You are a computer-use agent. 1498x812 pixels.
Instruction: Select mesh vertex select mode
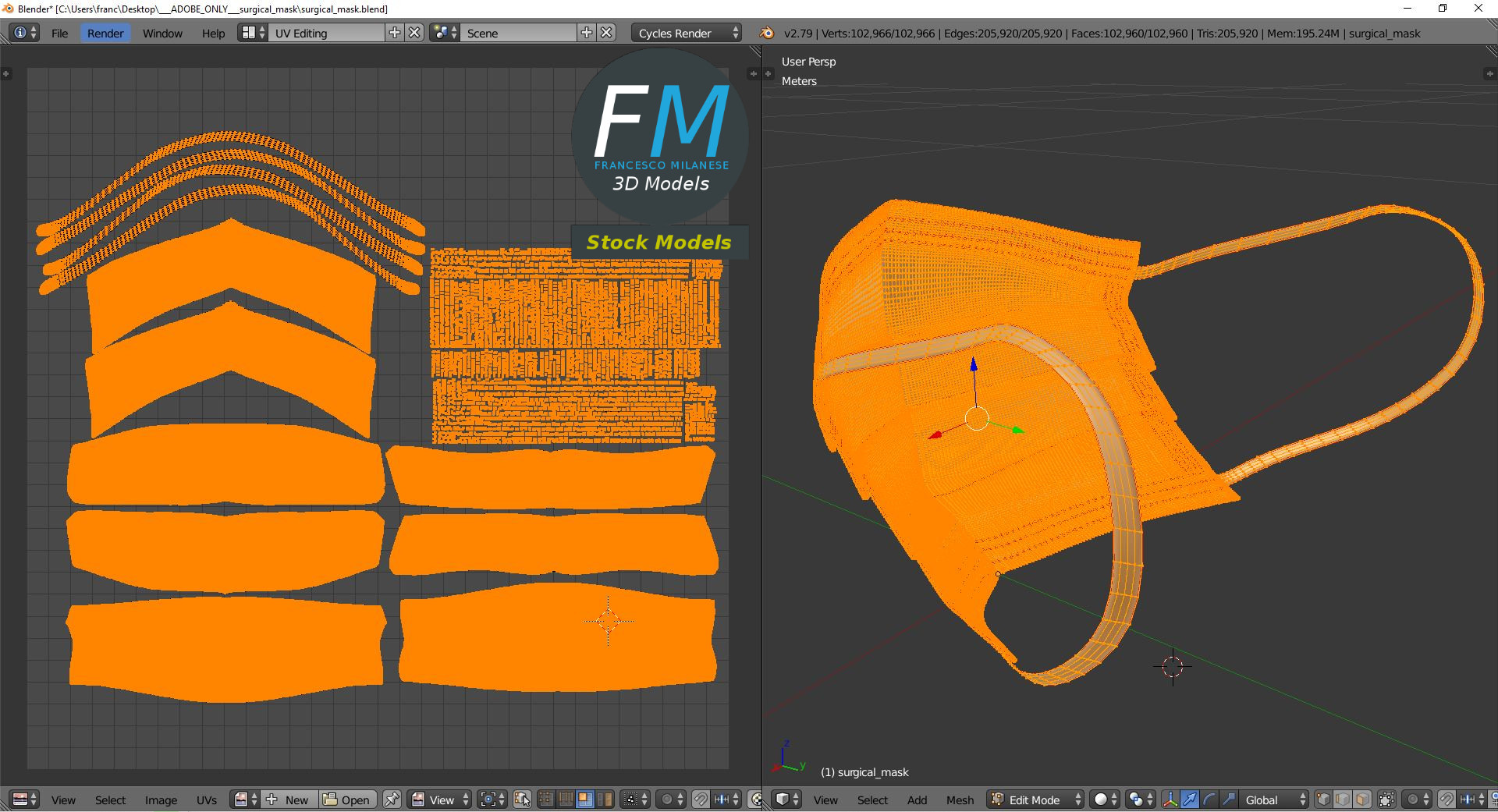[x=1324, y=800]
